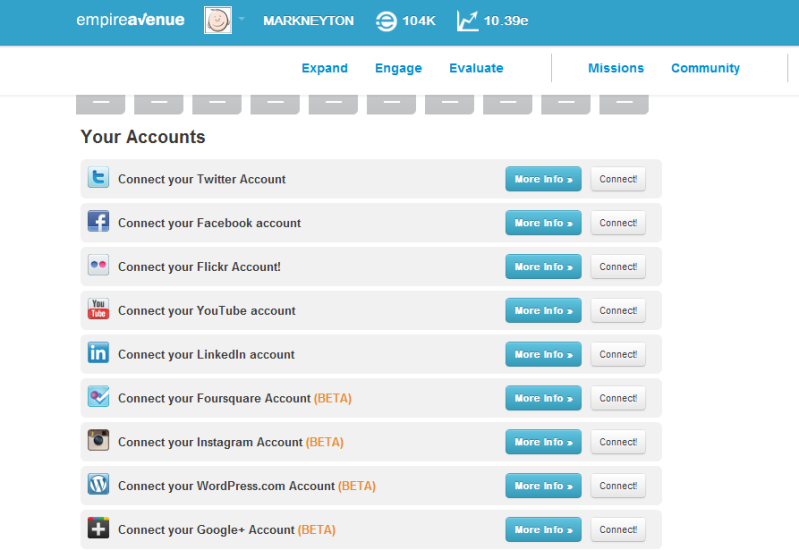Click the share price chart icon

(467, 21)
